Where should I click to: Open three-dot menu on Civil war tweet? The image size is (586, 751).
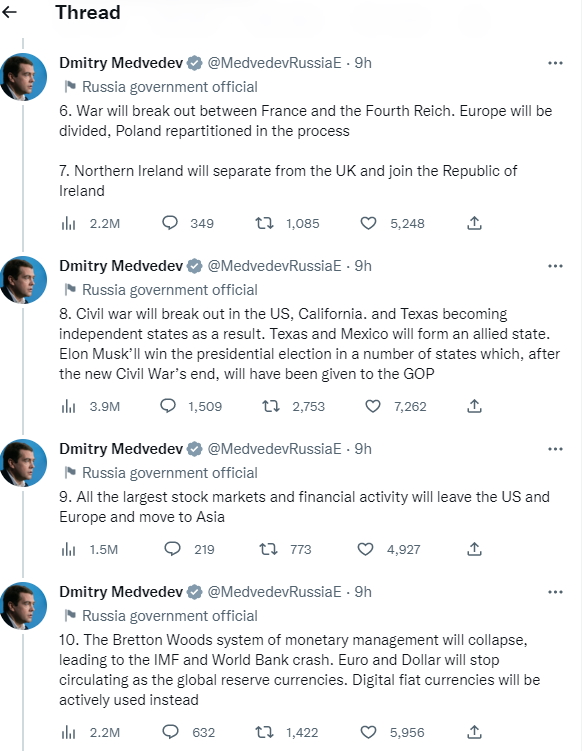(x=555, y=266)
